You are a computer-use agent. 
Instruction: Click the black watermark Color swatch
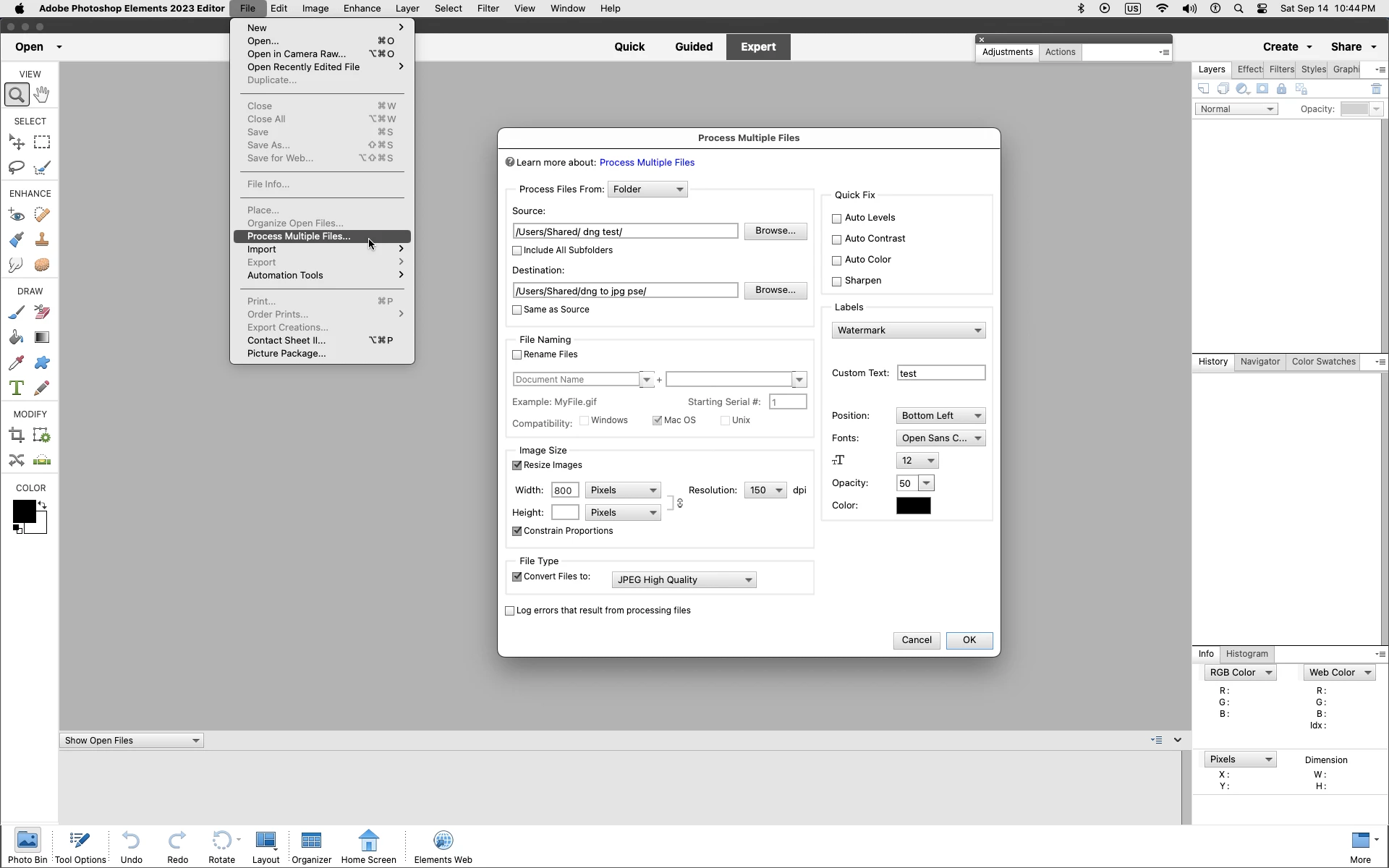913,506
